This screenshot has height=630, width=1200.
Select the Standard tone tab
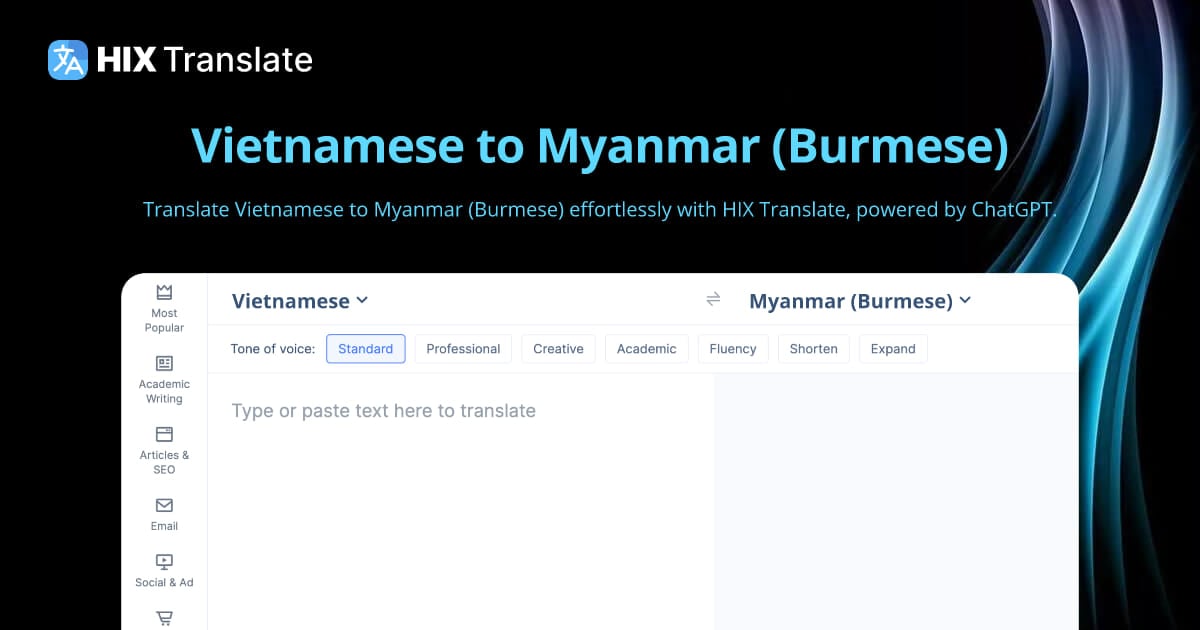(x=366, y=348)
